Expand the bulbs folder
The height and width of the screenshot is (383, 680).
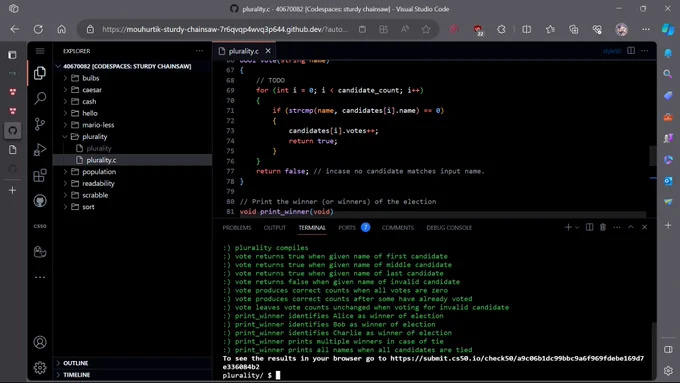click(x=132, y=78)
